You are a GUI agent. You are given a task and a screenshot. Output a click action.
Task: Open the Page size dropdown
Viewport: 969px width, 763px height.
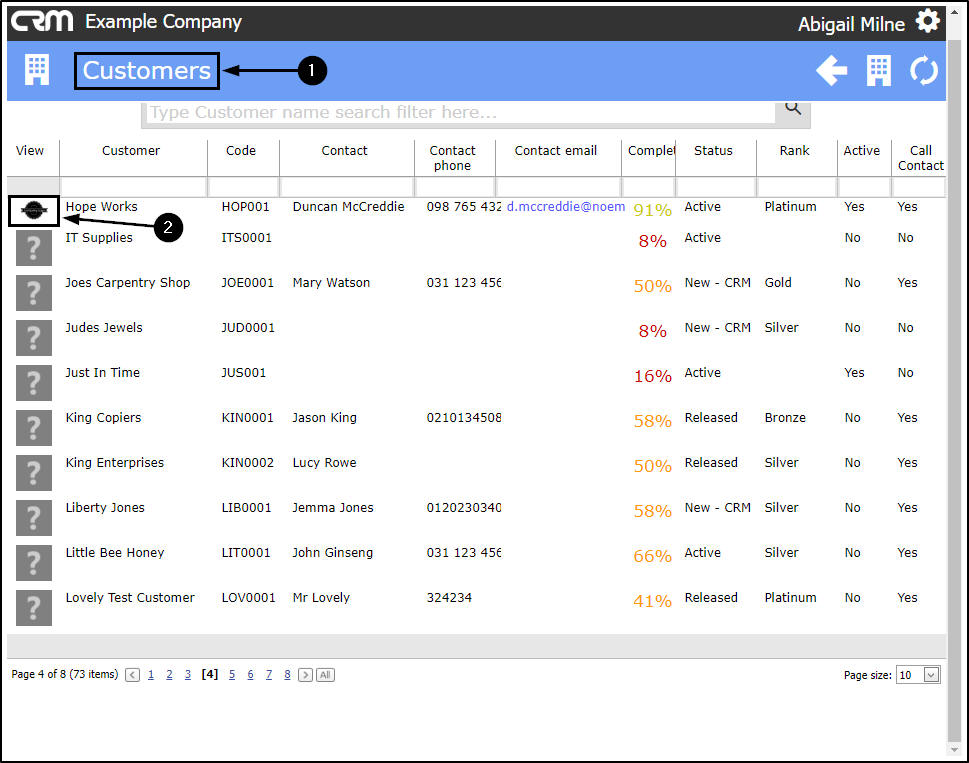(931, 675)
